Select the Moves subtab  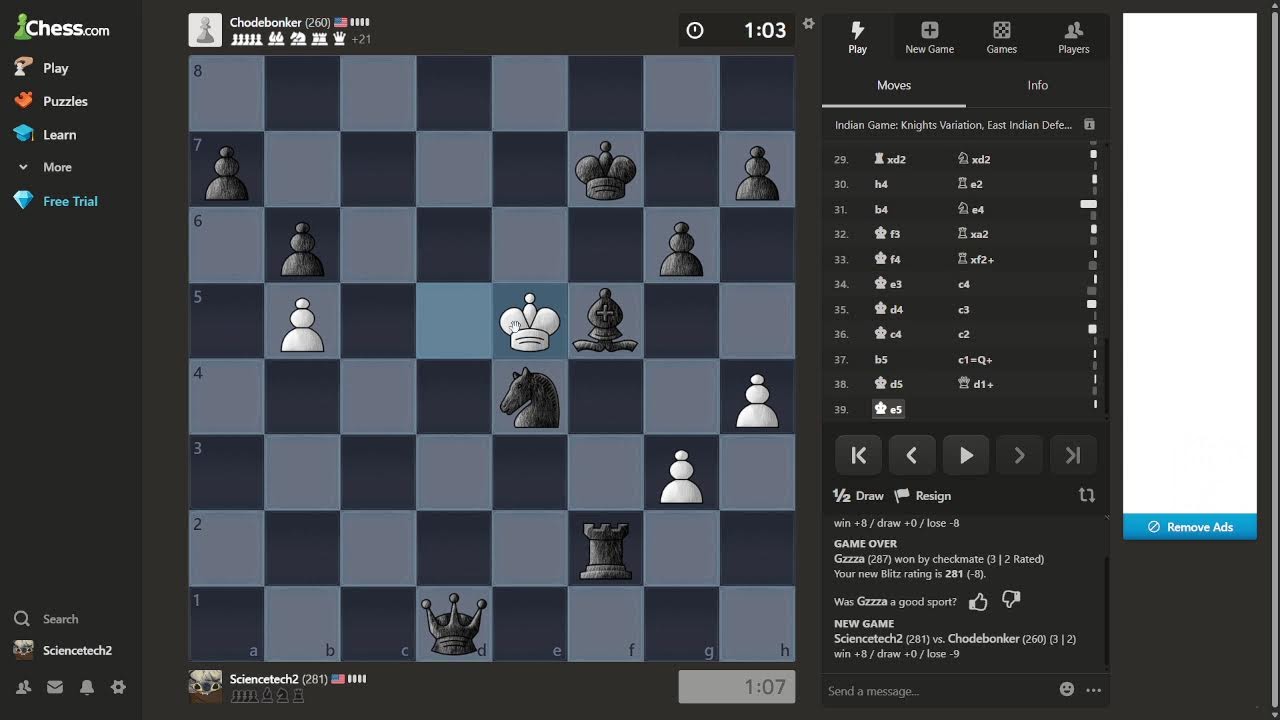(894, 86)
